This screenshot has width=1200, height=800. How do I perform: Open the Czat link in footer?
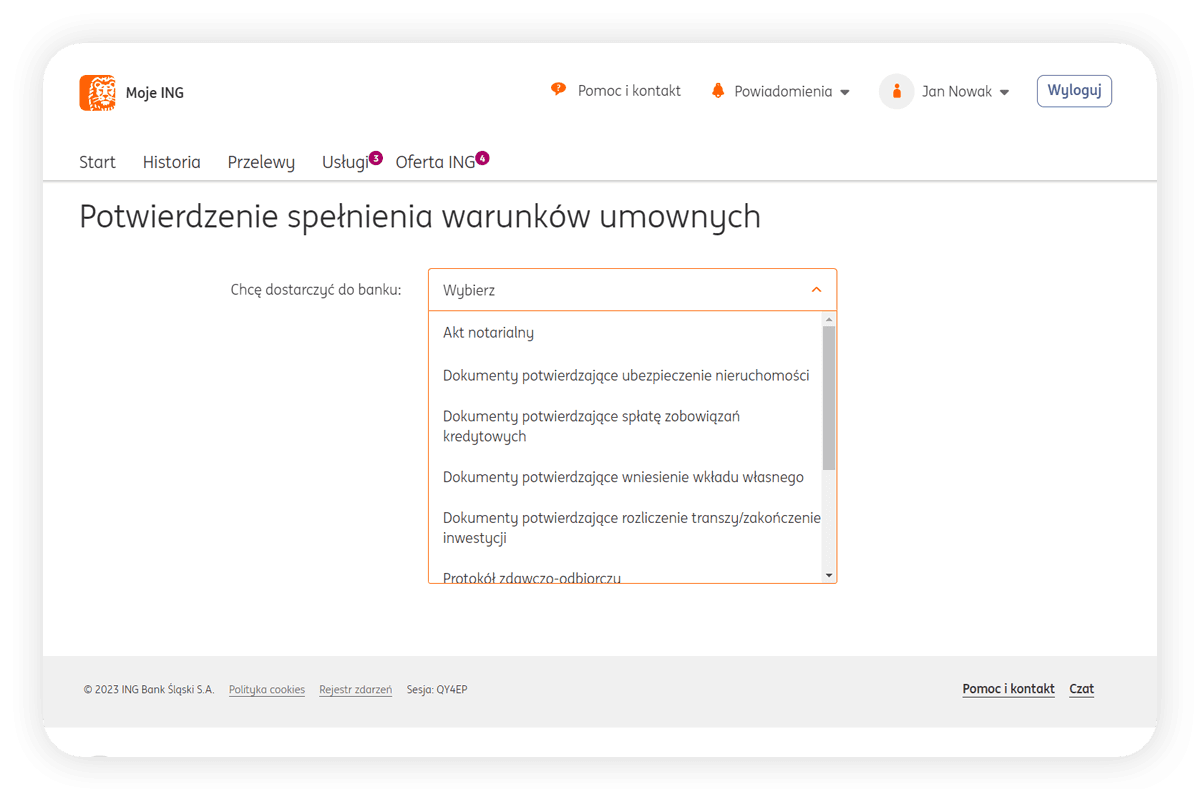coord(1081,689)
